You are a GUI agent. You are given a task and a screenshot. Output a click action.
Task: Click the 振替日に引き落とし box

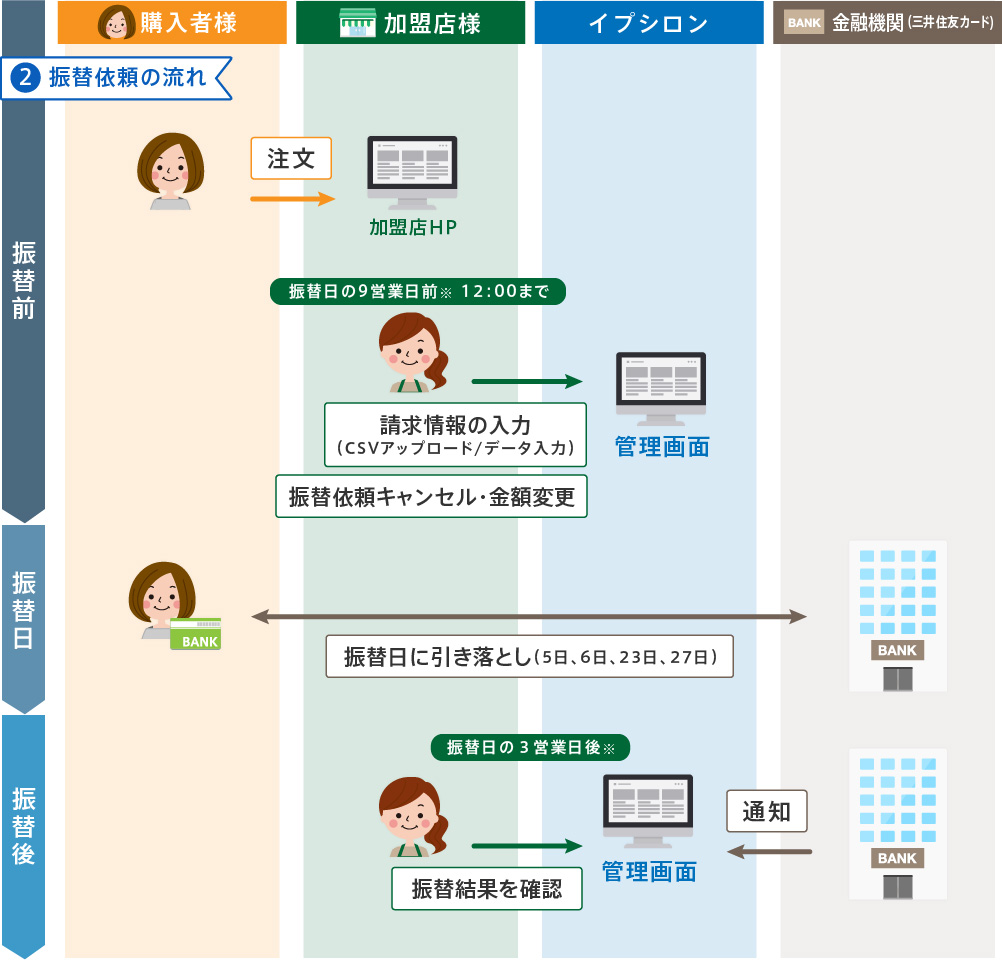click(529, 657)
